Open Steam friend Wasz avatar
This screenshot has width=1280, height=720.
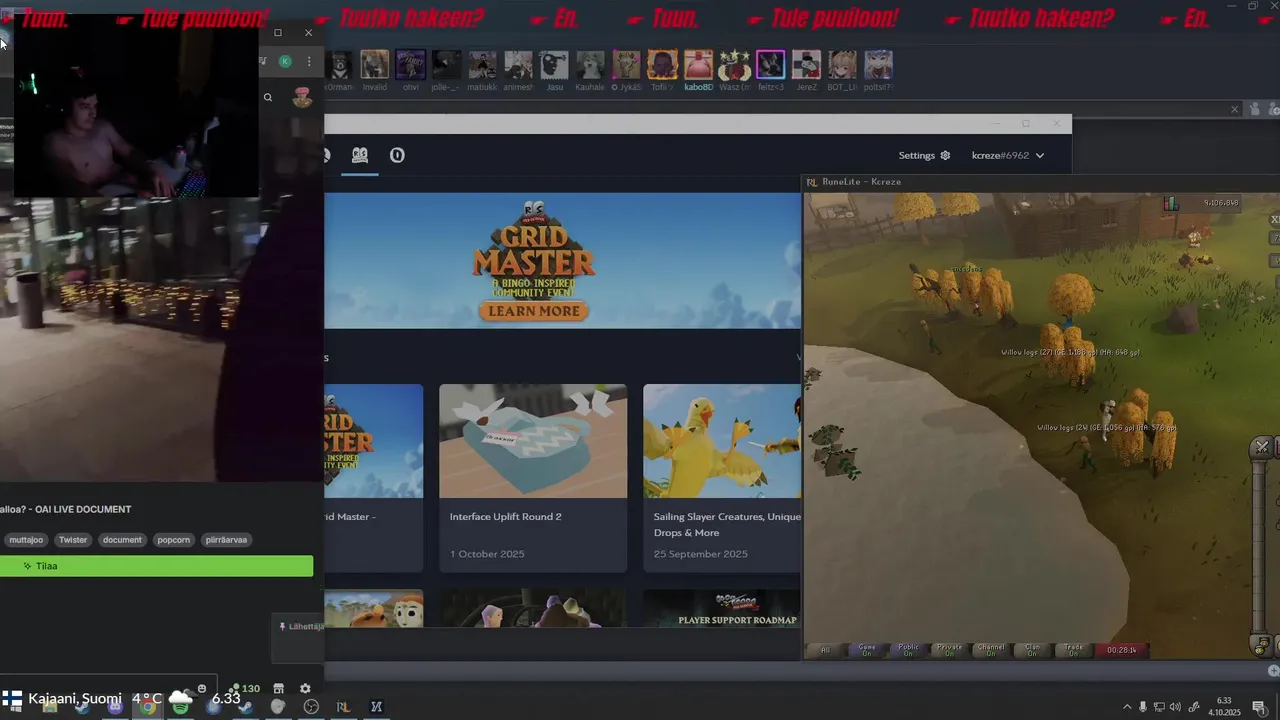[735, 65]
